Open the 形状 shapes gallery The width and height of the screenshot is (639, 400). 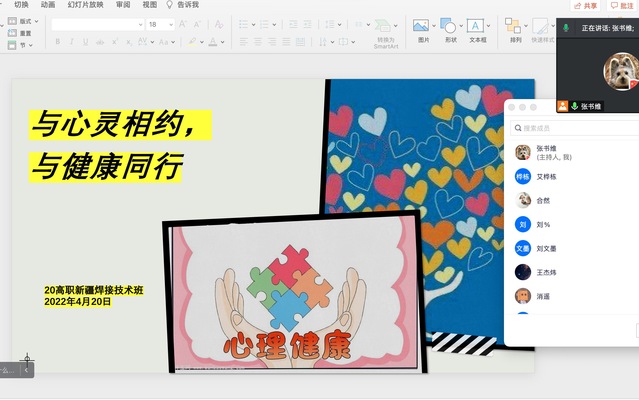point(450,27)
